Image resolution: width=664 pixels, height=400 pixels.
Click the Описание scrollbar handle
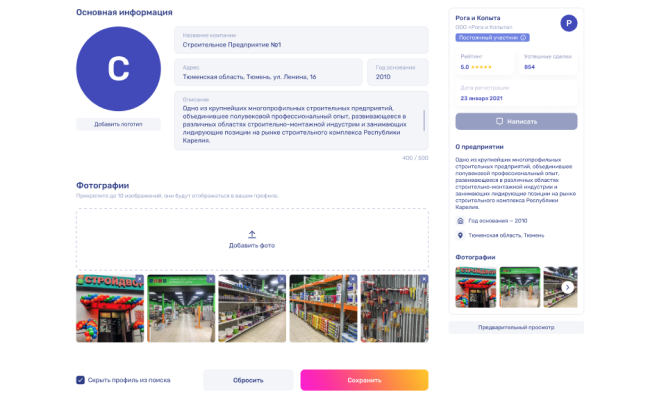425,119
